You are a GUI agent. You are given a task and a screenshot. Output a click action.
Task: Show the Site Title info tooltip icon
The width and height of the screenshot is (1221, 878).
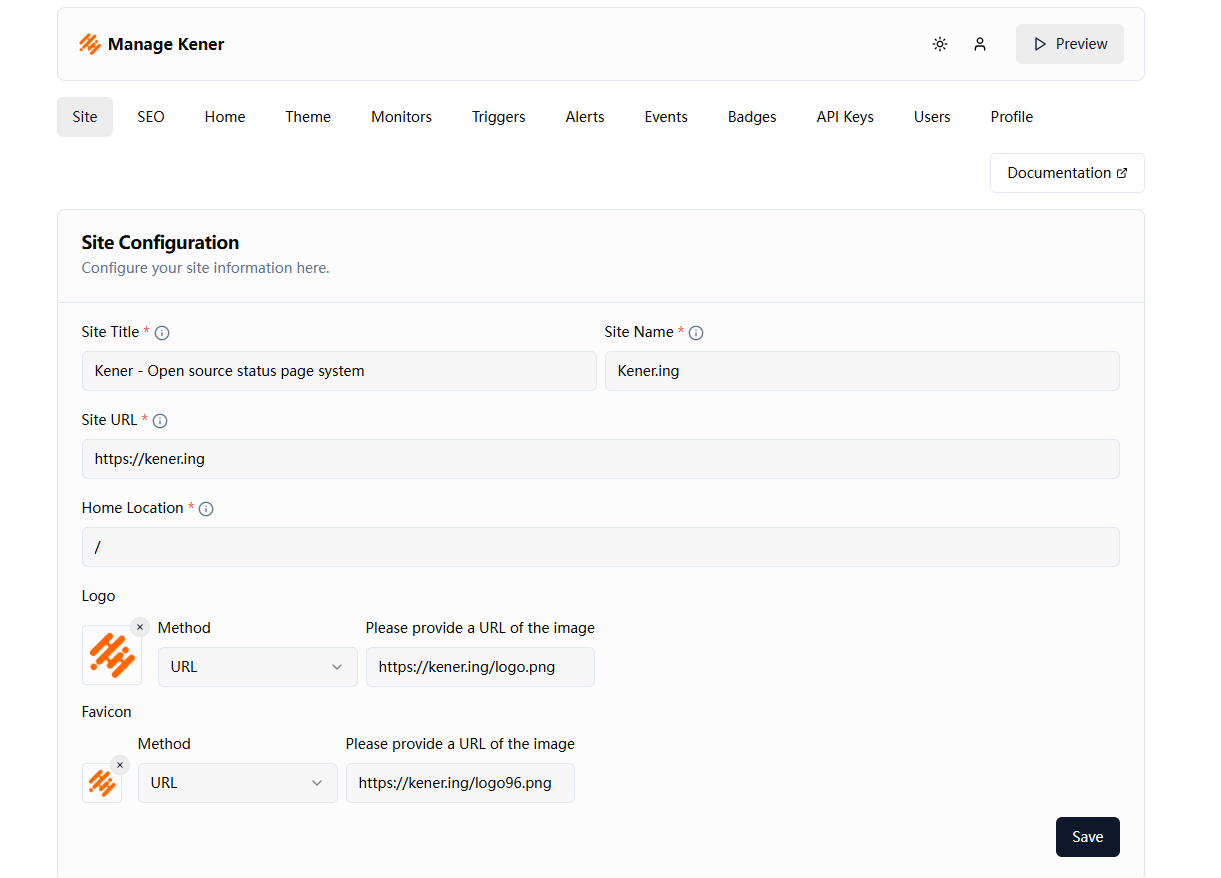pyautogui.click(x=162, y=333)
